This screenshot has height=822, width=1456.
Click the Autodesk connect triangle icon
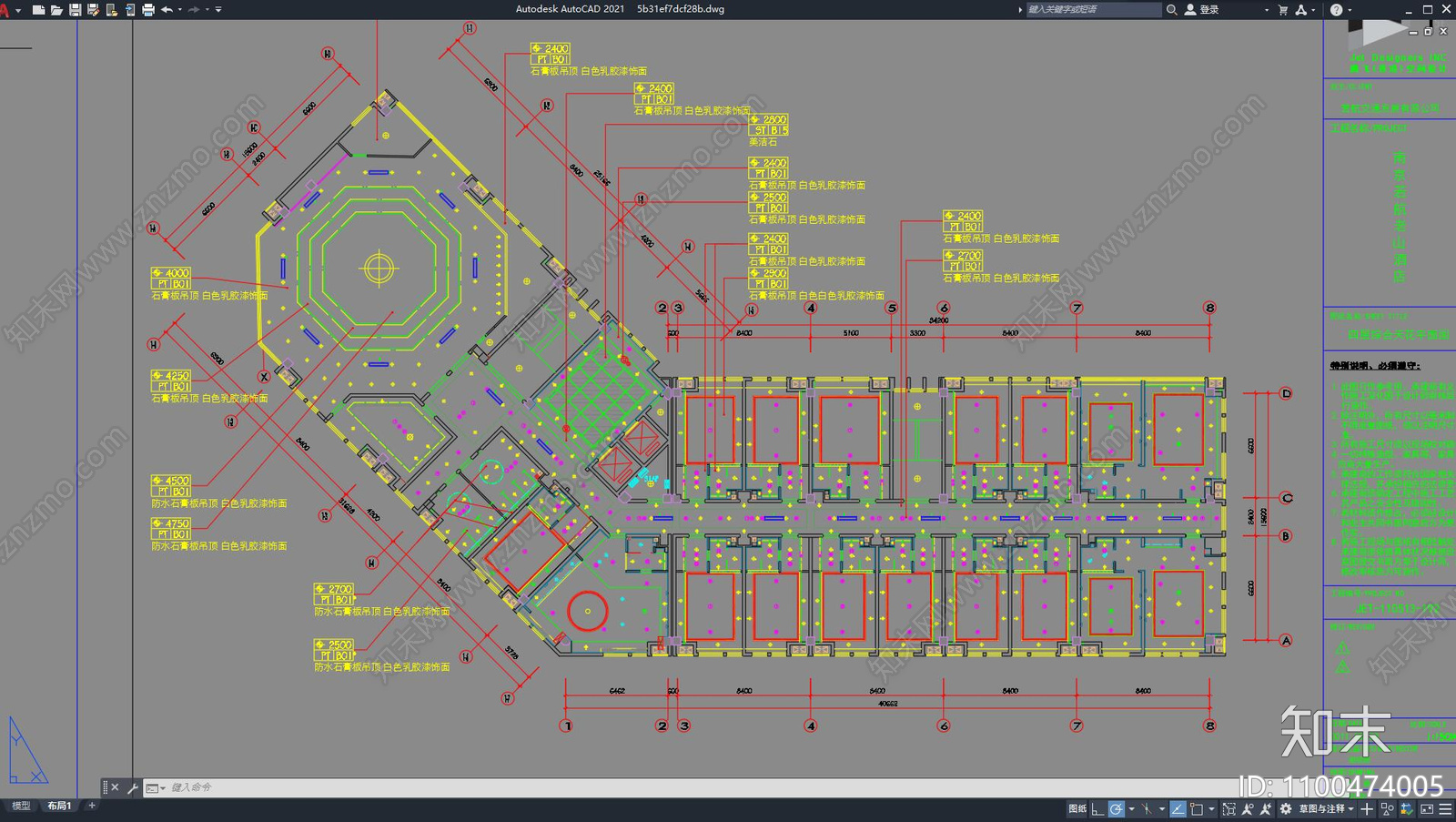(1301, 9)
